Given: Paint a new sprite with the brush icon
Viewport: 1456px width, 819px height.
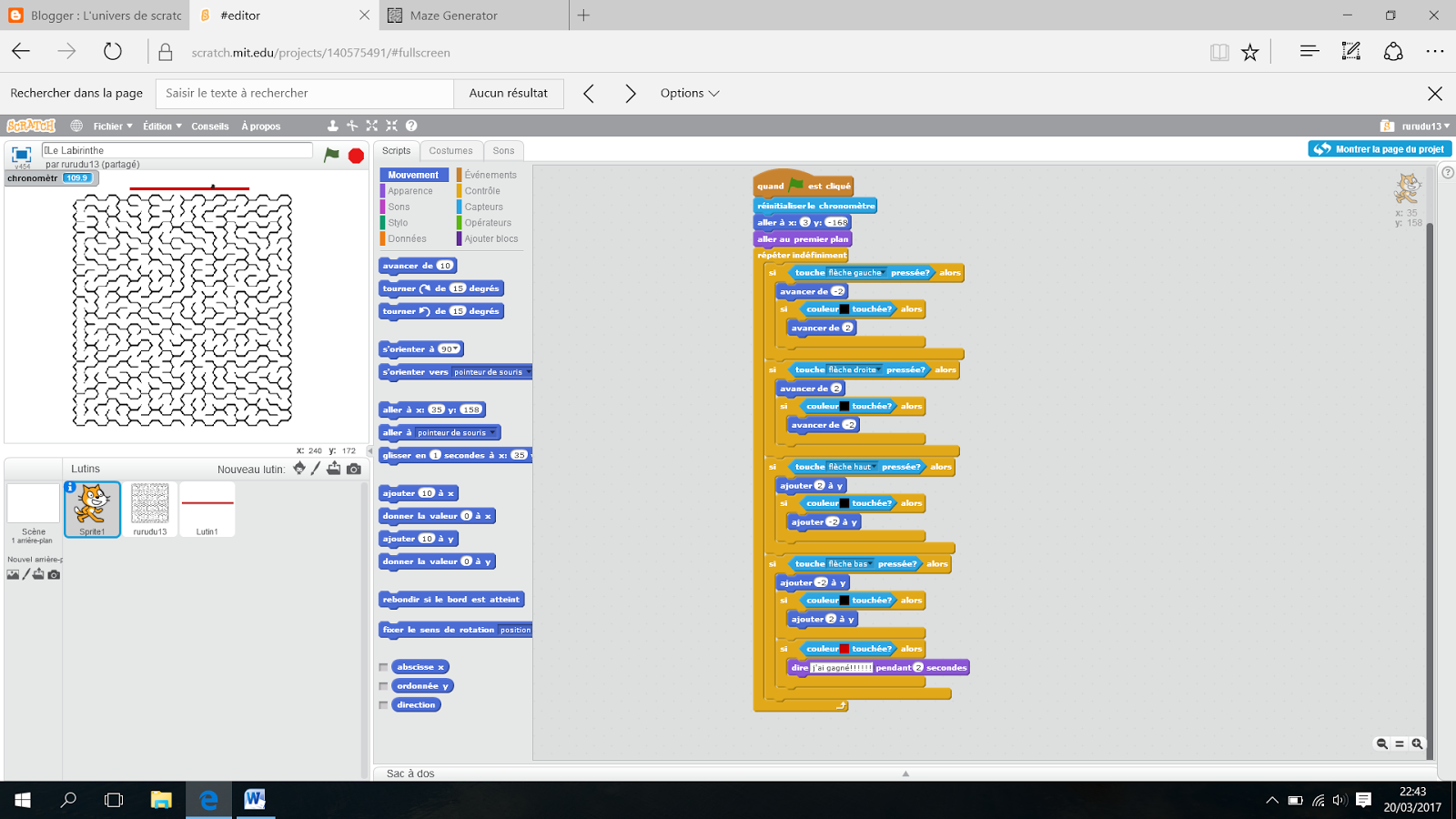Looking at the screenshot, I should [x=315, y=468].
